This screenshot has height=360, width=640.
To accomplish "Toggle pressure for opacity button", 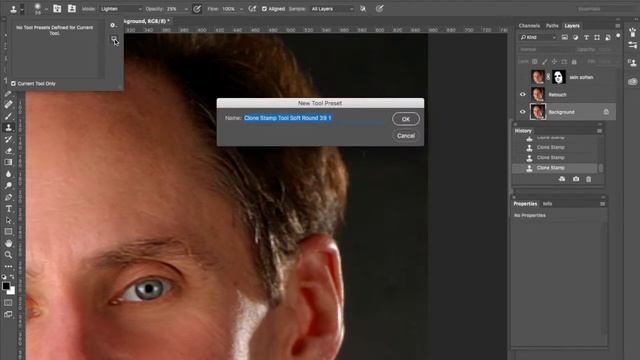I will tap(197, 9).
